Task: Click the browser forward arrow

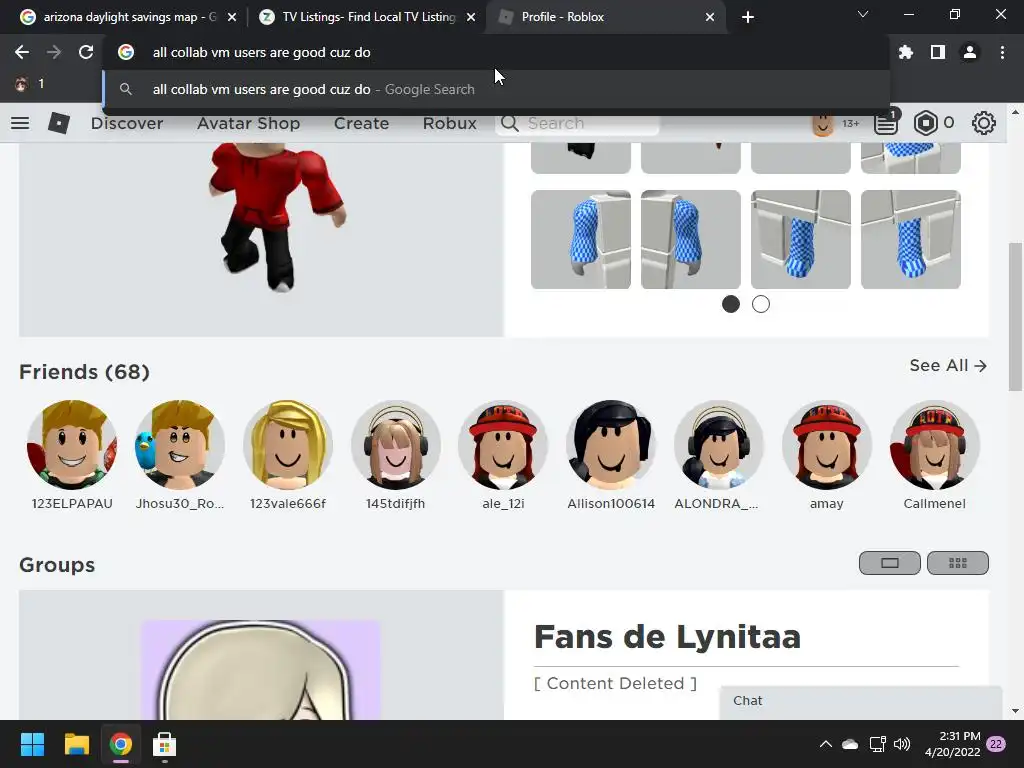Action: [54, 52]
